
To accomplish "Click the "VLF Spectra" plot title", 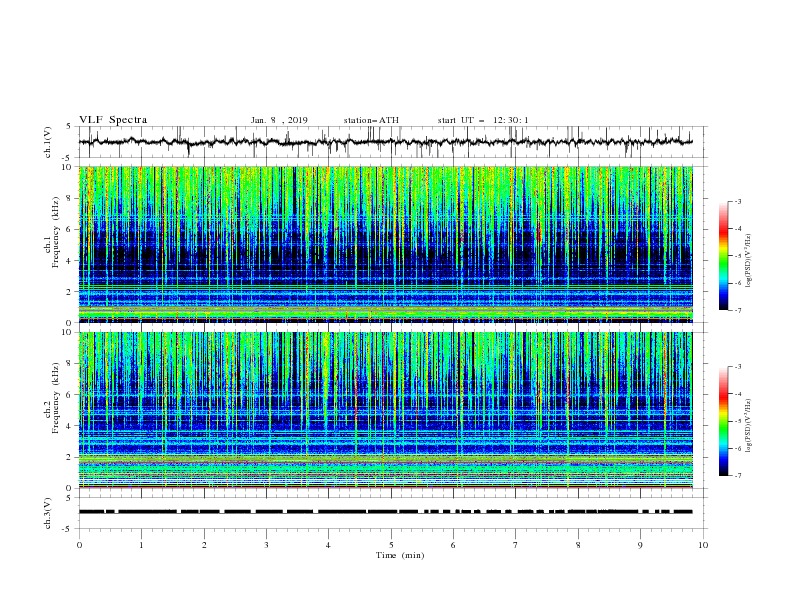I will click(113, 120).
